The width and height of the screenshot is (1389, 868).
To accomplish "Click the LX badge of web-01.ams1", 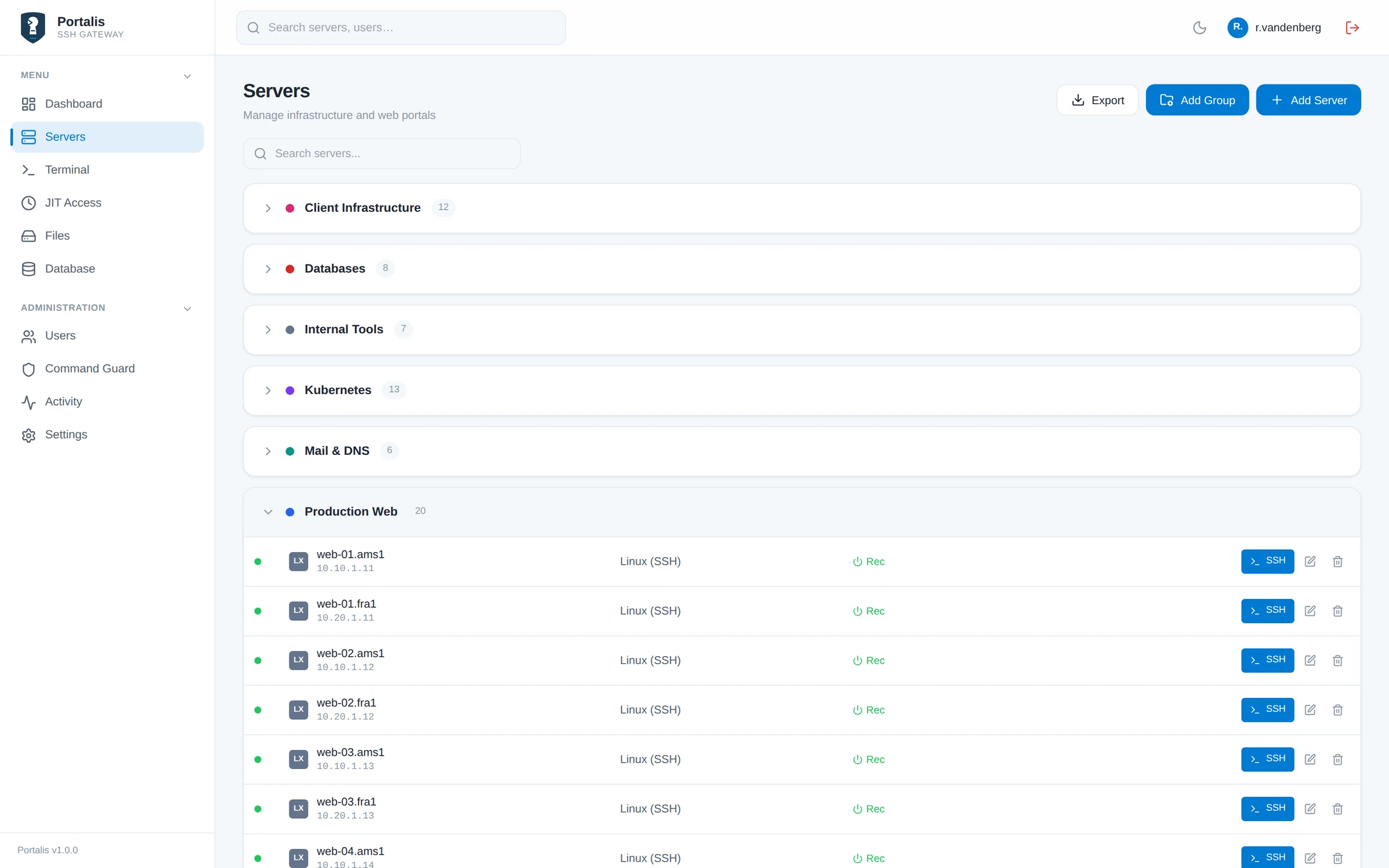I will pos(299,561).
